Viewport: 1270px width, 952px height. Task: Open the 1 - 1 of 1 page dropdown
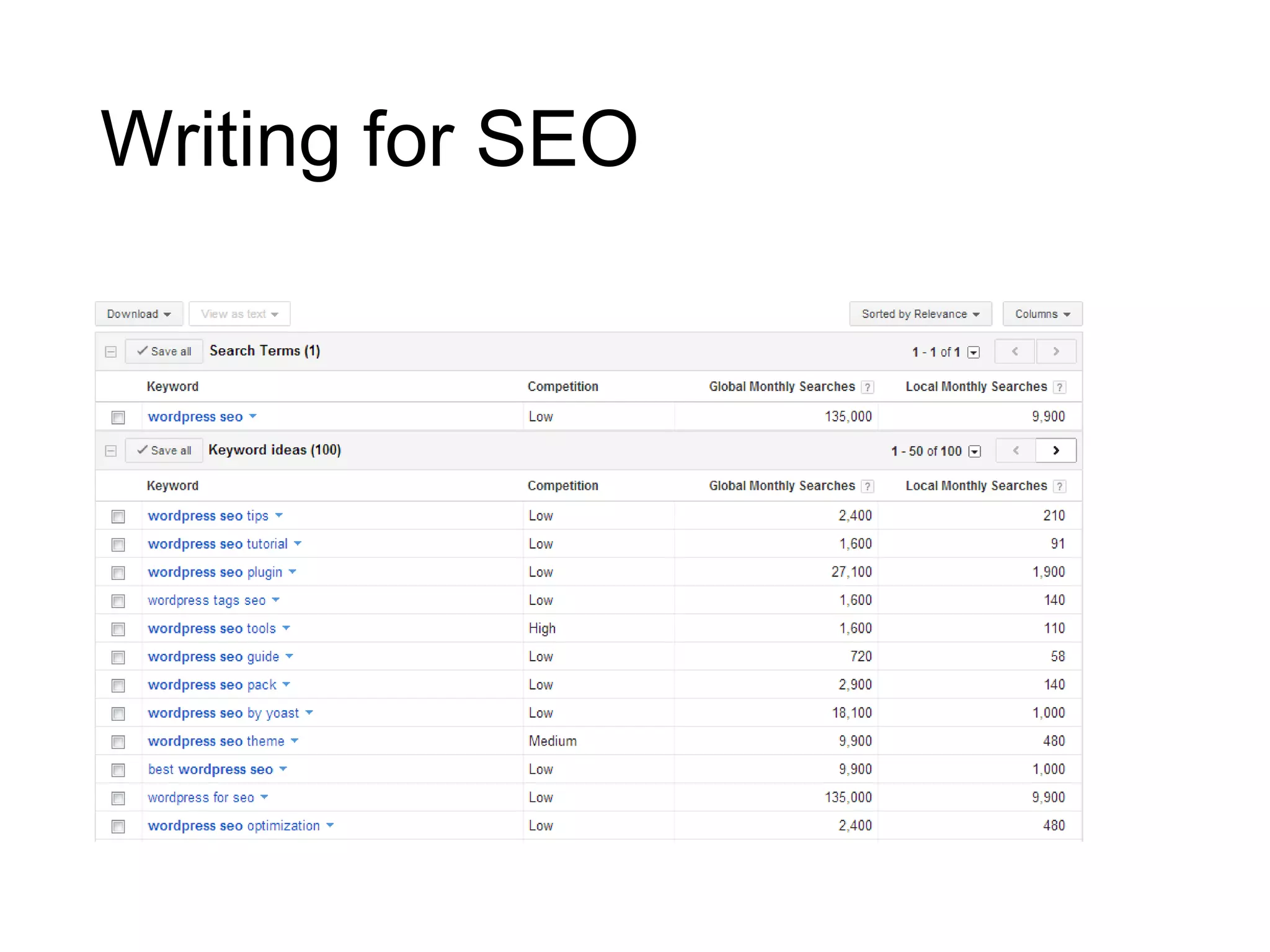(x=974, y=353)
